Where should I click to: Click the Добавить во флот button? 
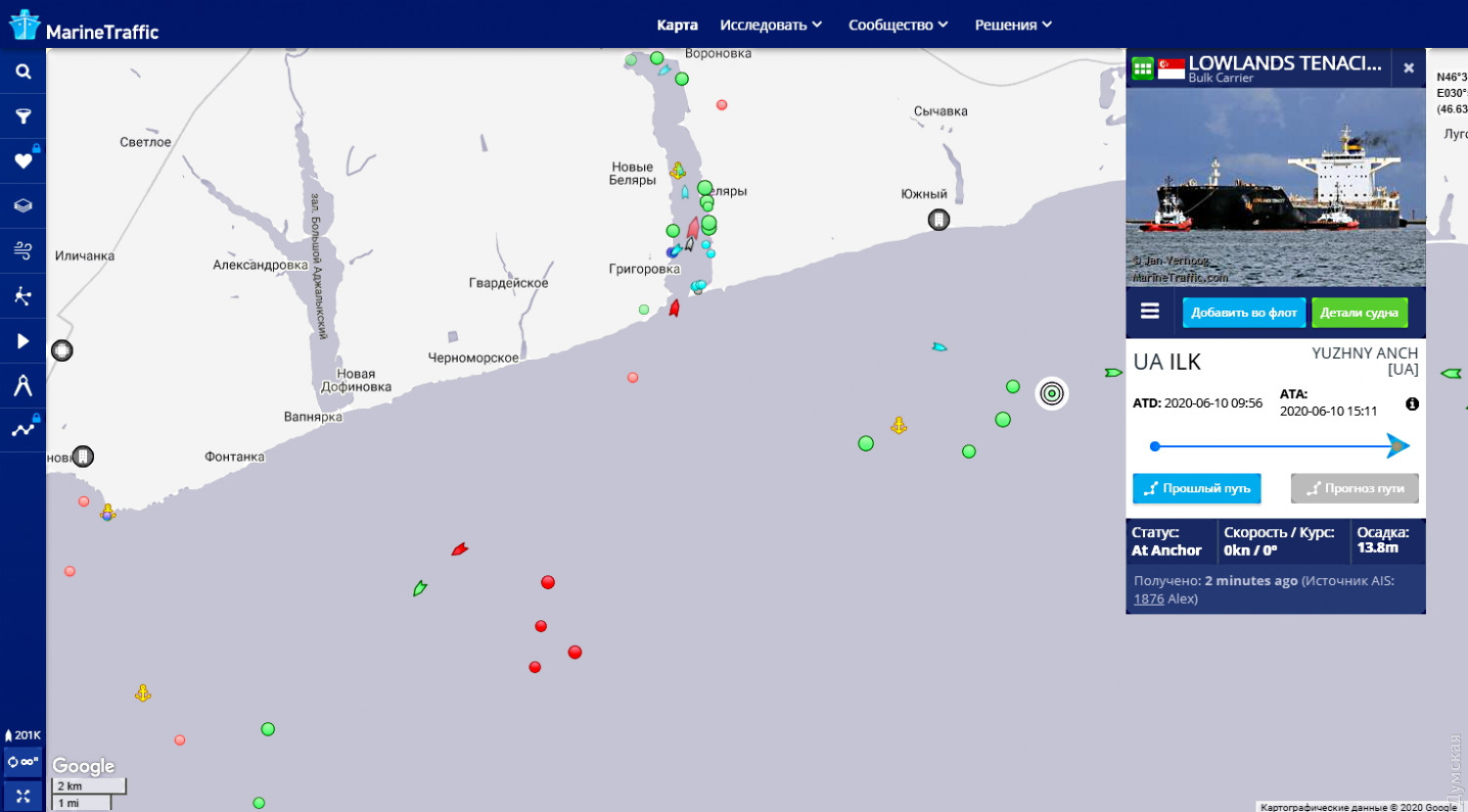1243,312
